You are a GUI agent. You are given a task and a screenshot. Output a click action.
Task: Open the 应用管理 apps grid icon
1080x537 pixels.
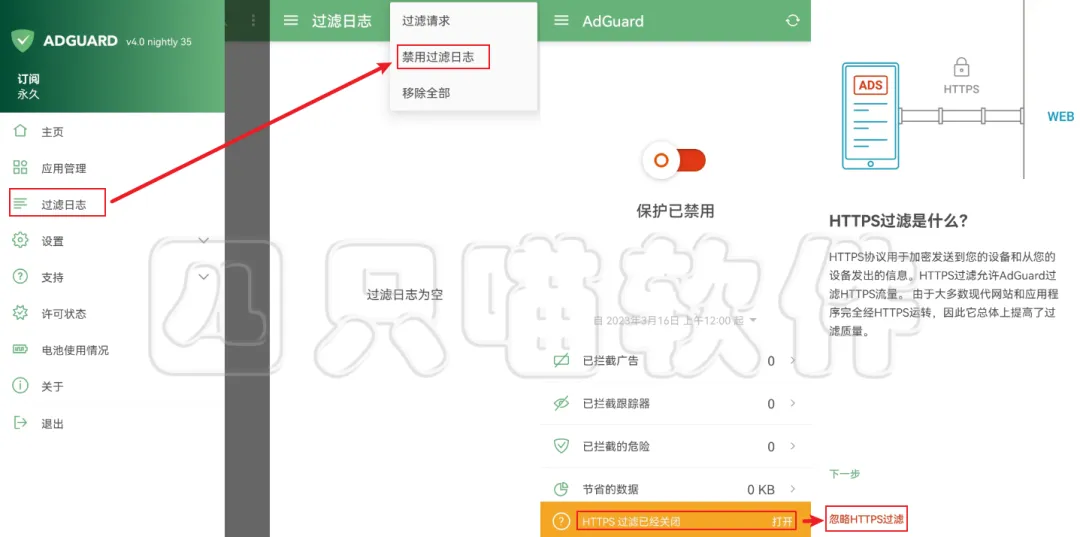pos(20,167)
